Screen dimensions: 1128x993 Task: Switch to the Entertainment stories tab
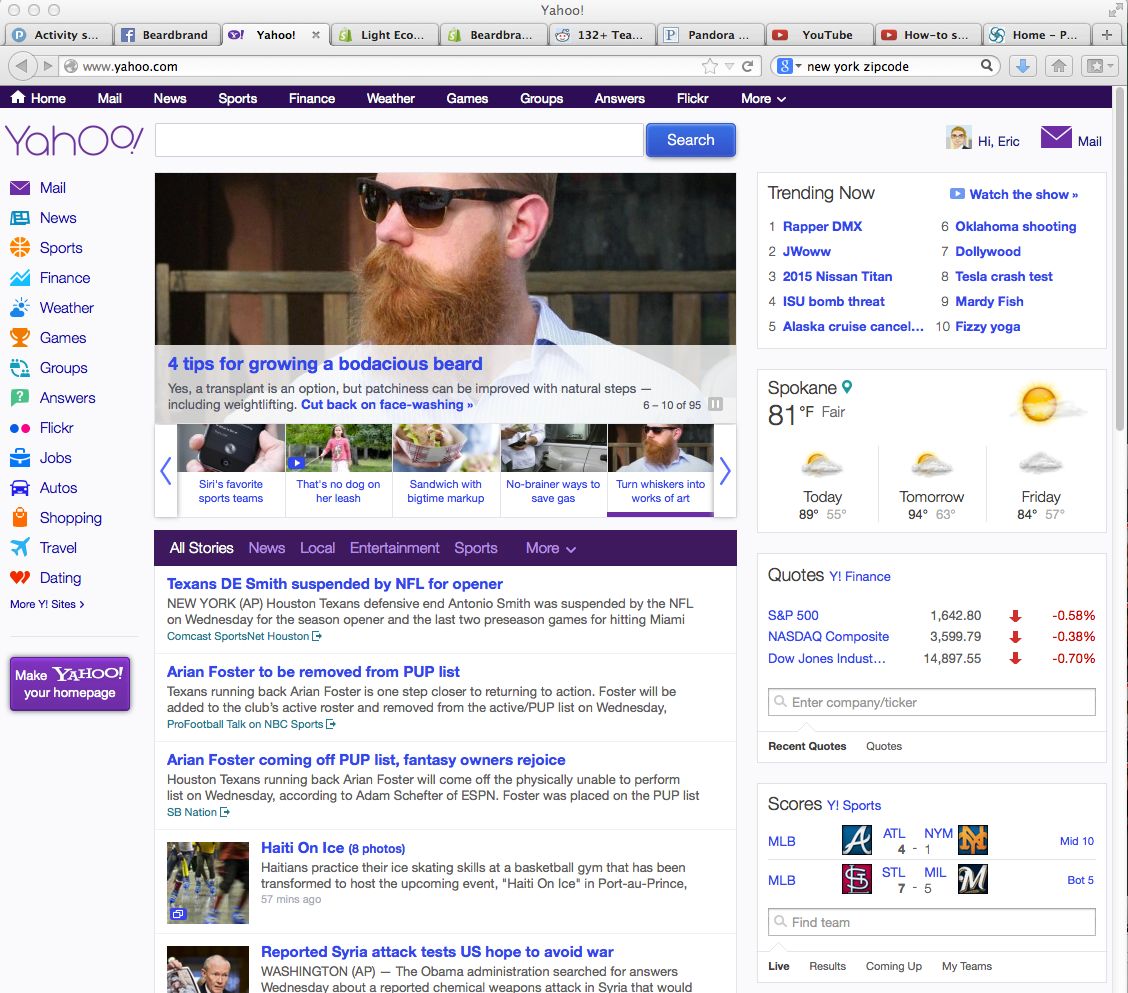pos(394,548)
